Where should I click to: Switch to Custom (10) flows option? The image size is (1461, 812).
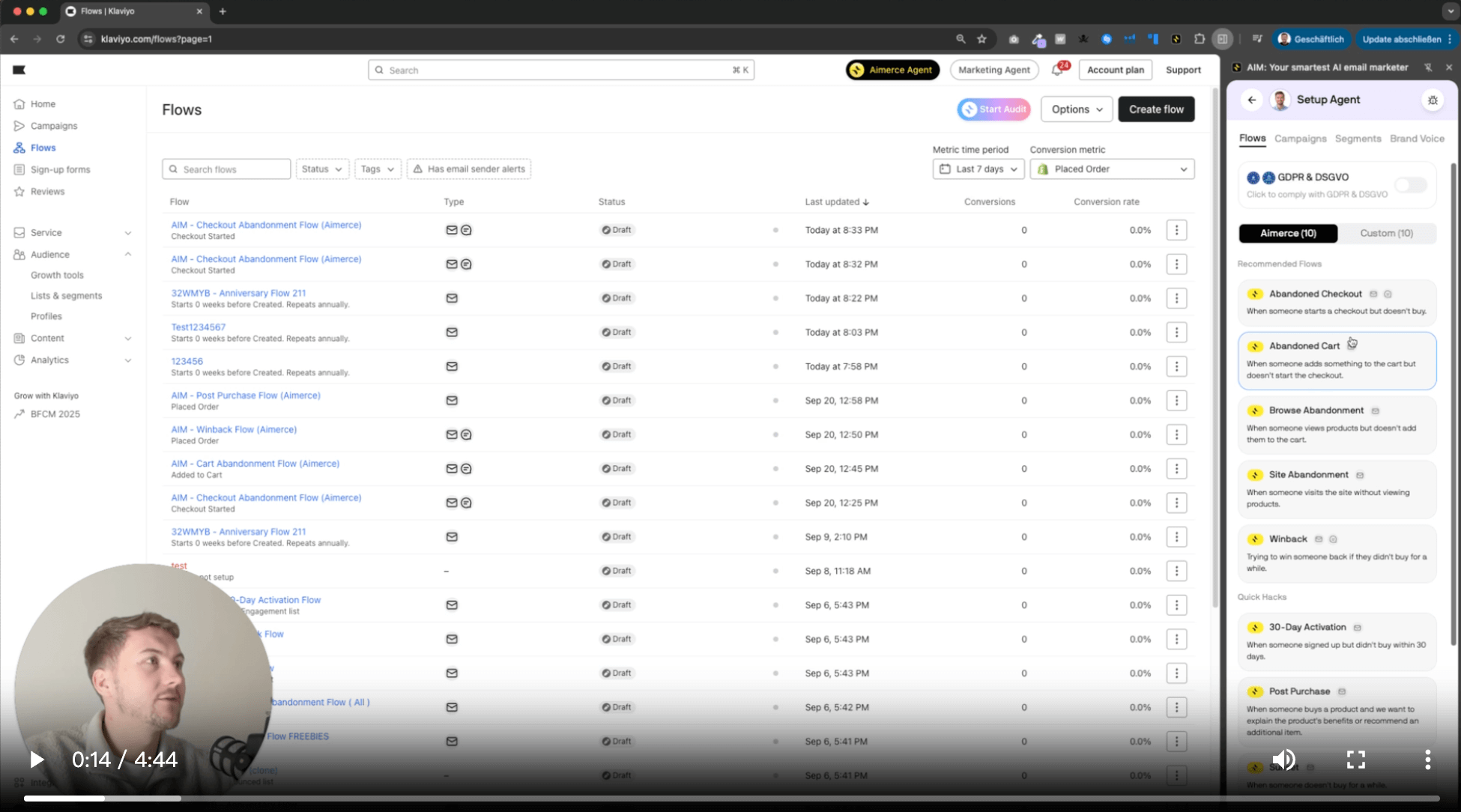click(x=1386, y=233)
